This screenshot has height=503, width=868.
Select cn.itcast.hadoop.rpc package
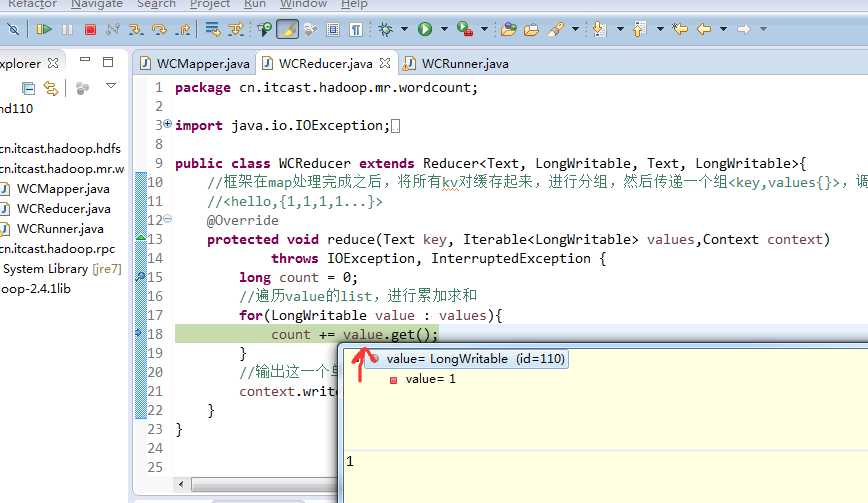pyautogui.click(x=58, y=248)
